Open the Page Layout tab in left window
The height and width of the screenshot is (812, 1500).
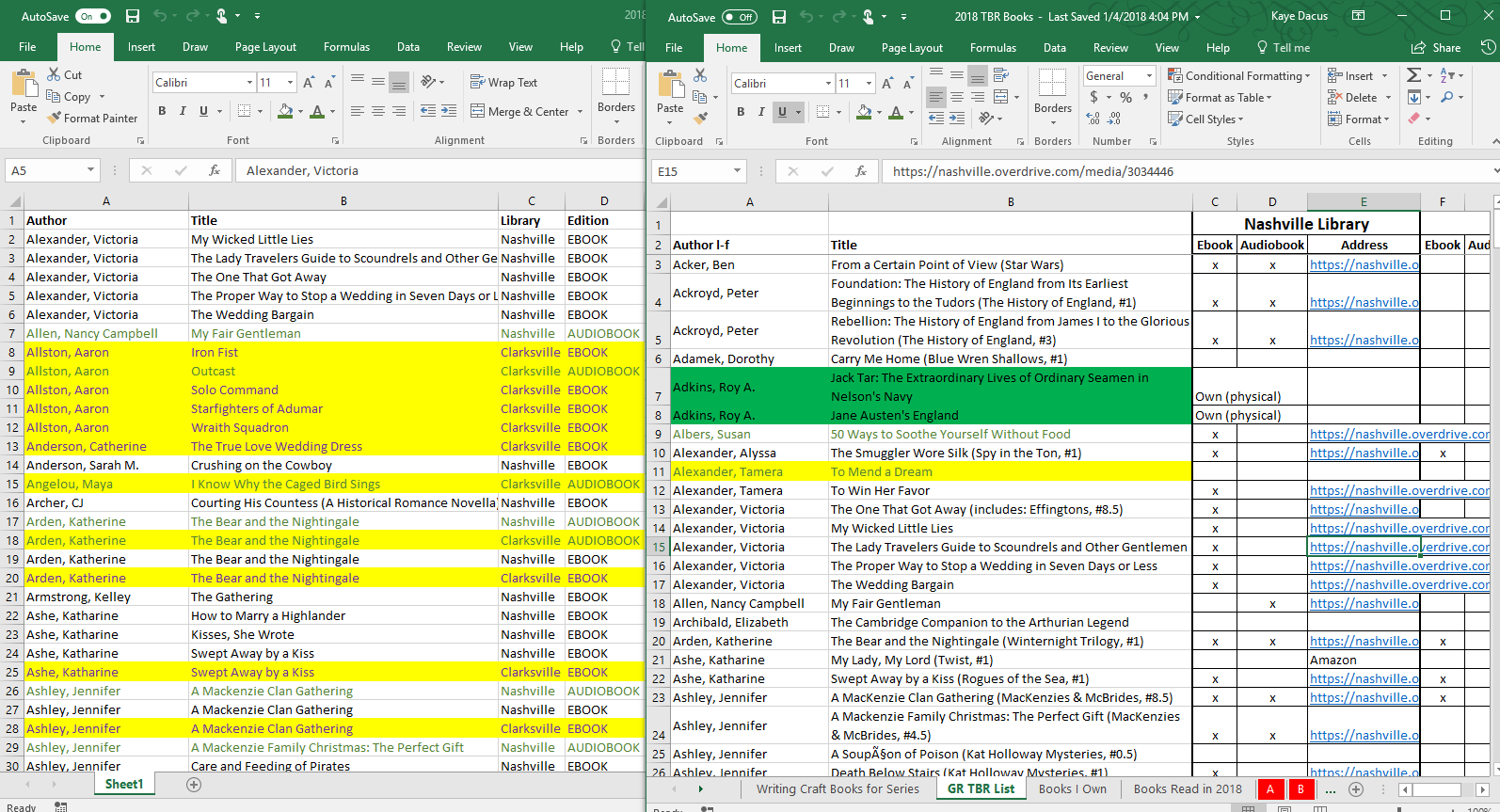[x=265, y=47]
